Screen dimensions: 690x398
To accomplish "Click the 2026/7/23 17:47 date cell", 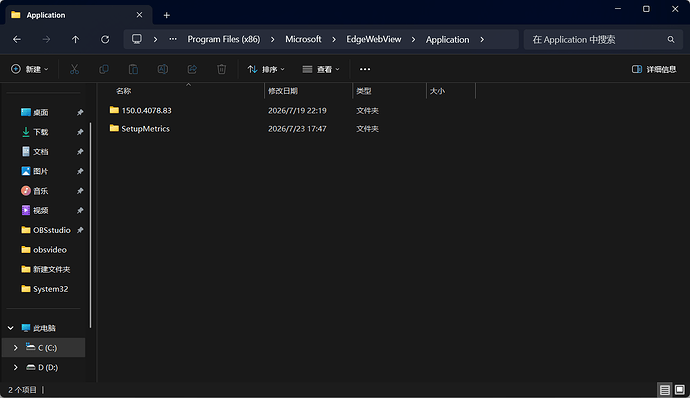I will point(297,129).
